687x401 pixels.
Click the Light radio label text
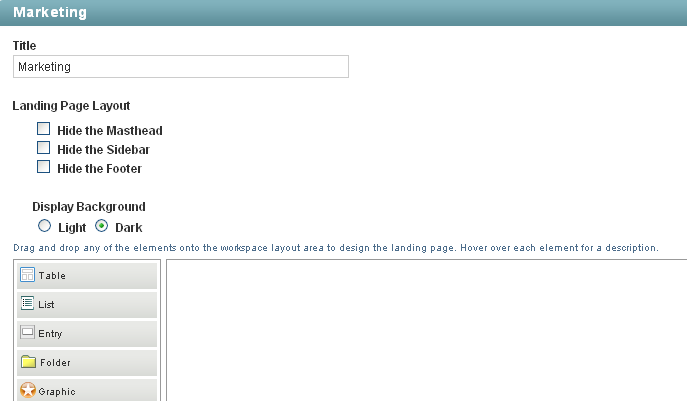(72, 227)
